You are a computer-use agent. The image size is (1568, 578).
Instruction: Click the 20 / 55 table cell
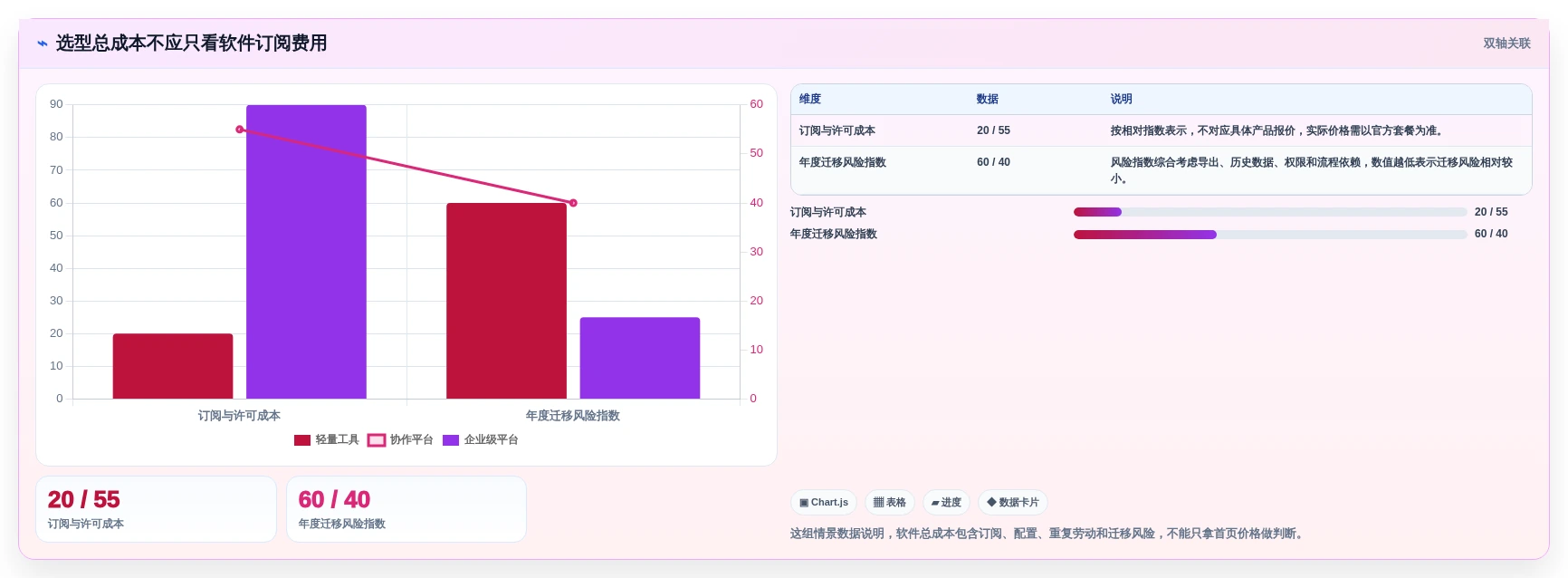993,130
